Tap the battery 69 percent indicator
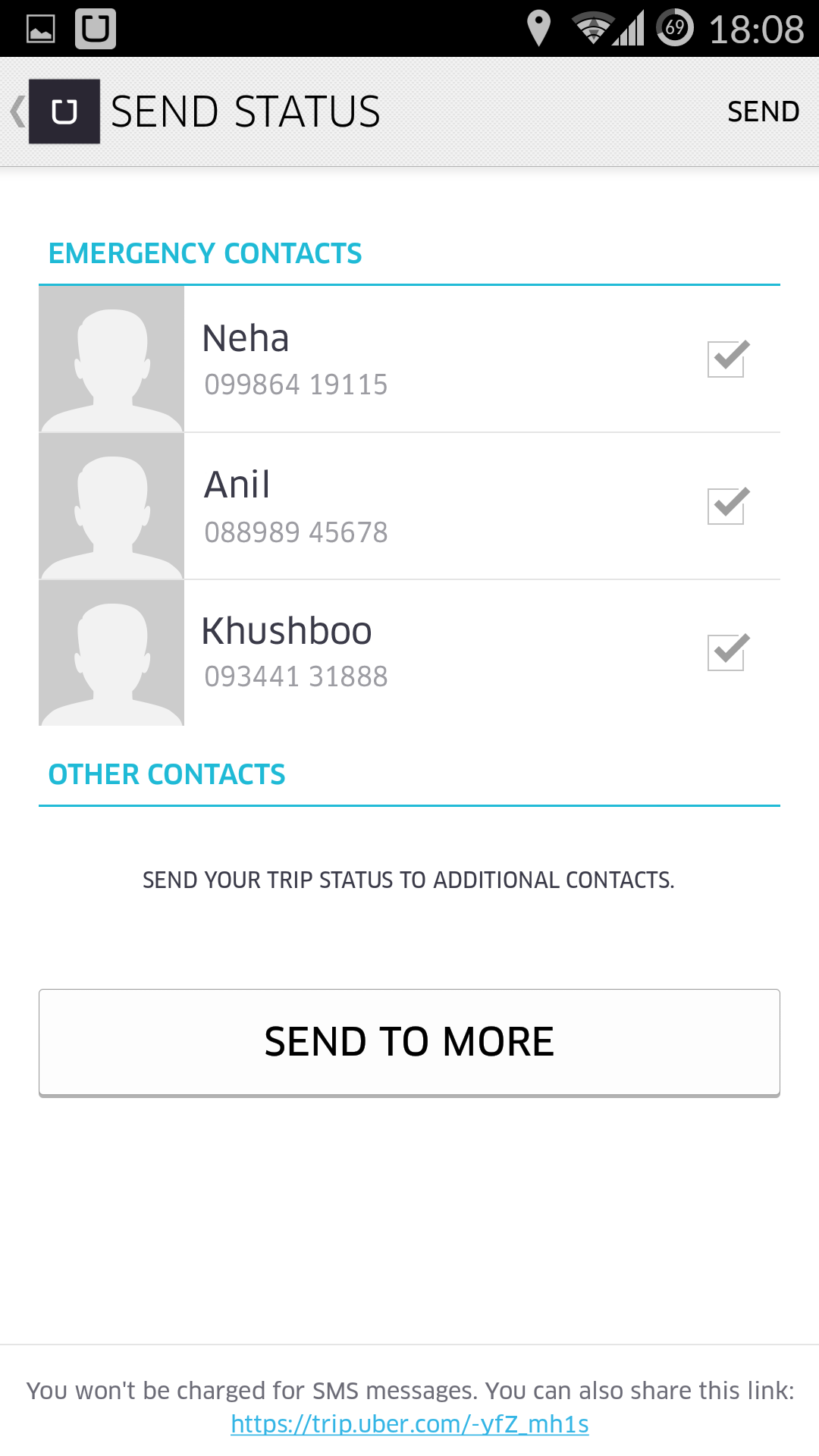 pos(674,29)
